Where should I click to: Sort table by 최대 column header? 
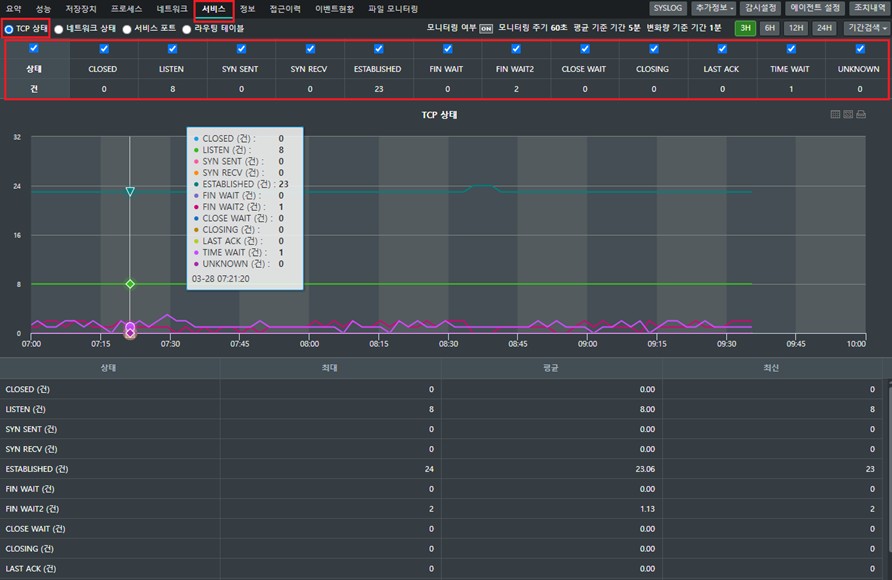[x=330, y=368]
